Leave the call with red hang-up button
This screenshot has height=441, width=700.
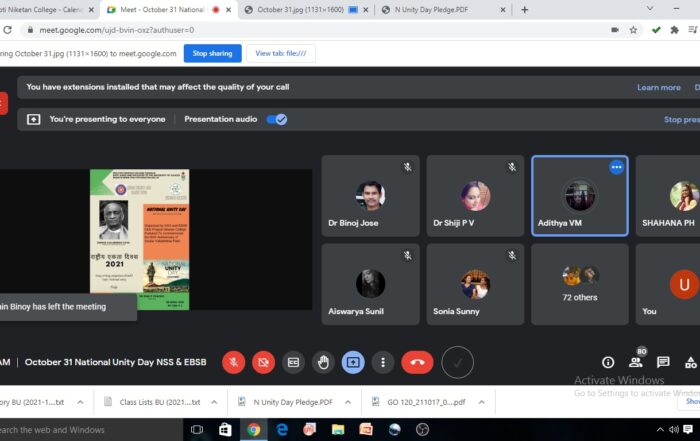coord(417,362)
